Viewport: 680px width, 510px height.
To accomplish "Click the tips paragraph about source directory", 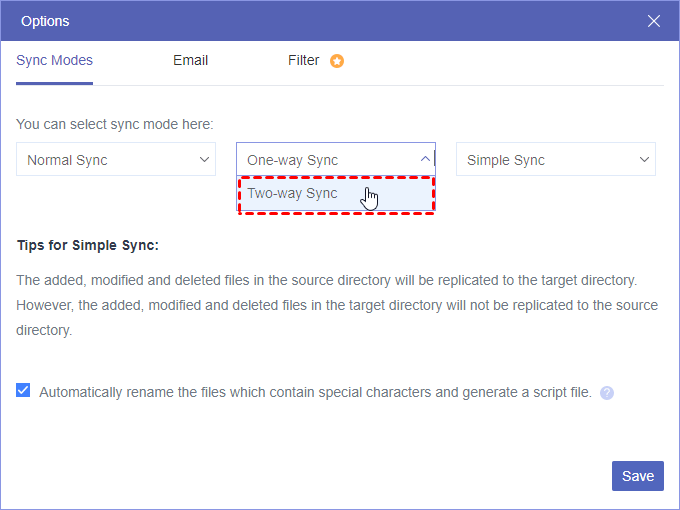I will [x=336, y=305].
